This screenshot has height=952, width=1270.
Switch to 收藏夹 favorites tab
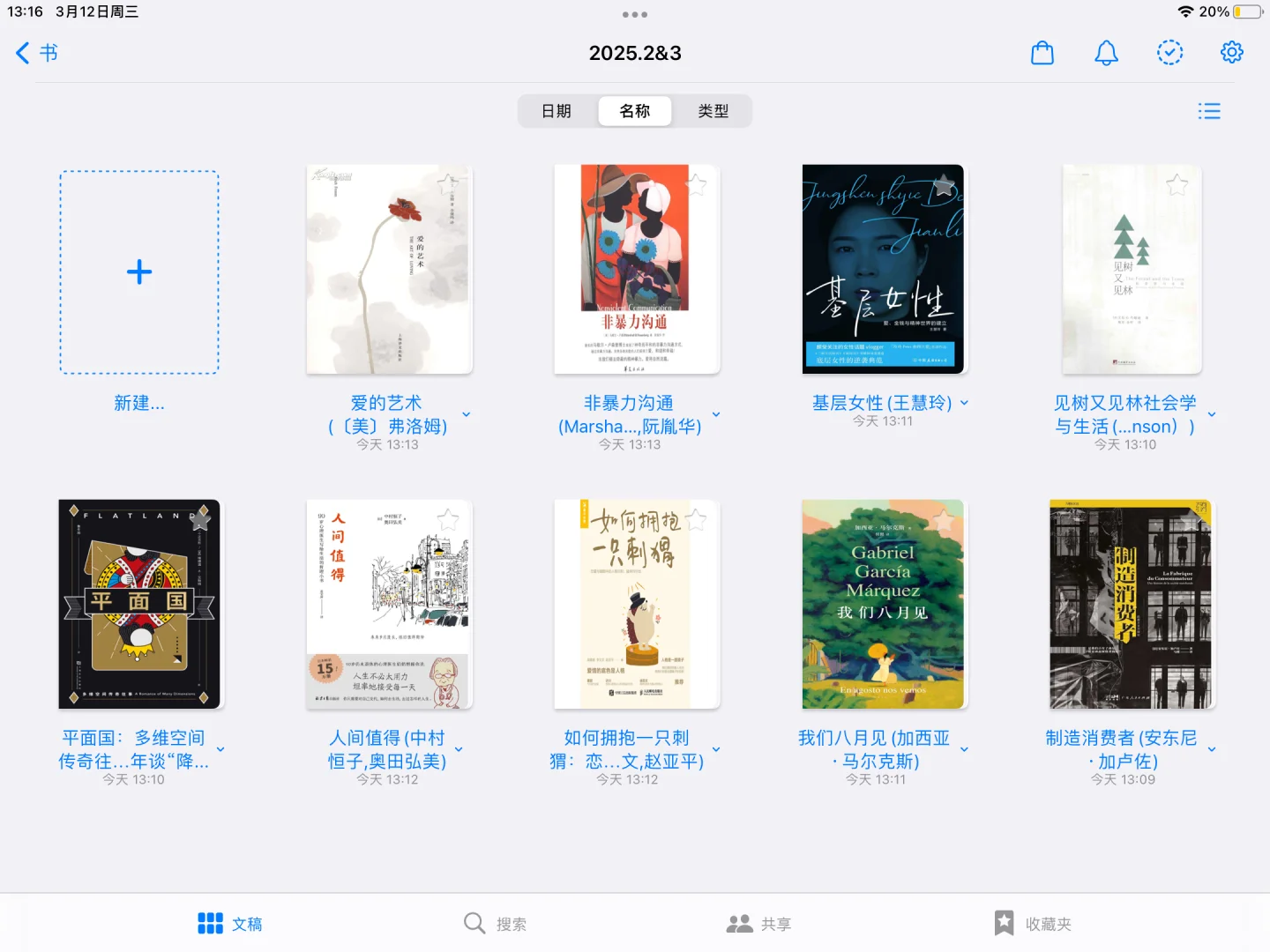click(x=1033, y=923)
